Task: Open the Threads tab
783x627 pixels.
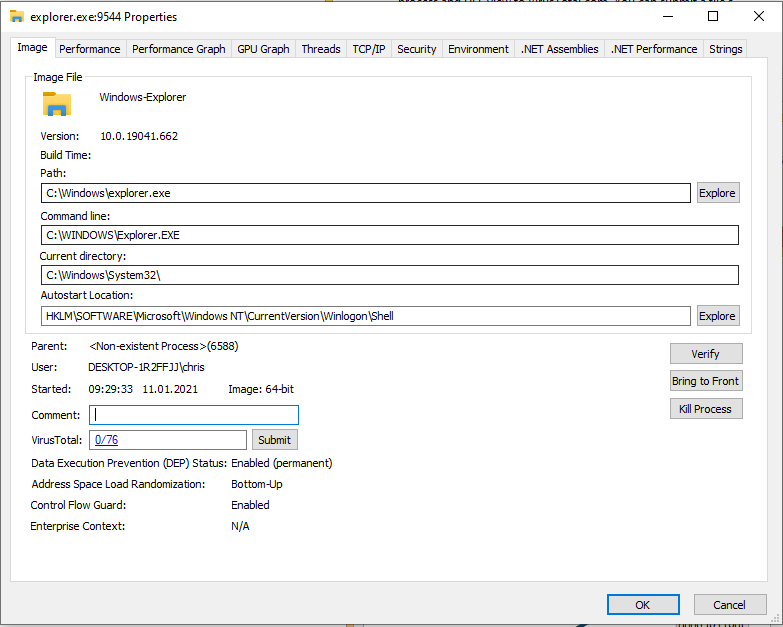Action: (x=321, y=49)
